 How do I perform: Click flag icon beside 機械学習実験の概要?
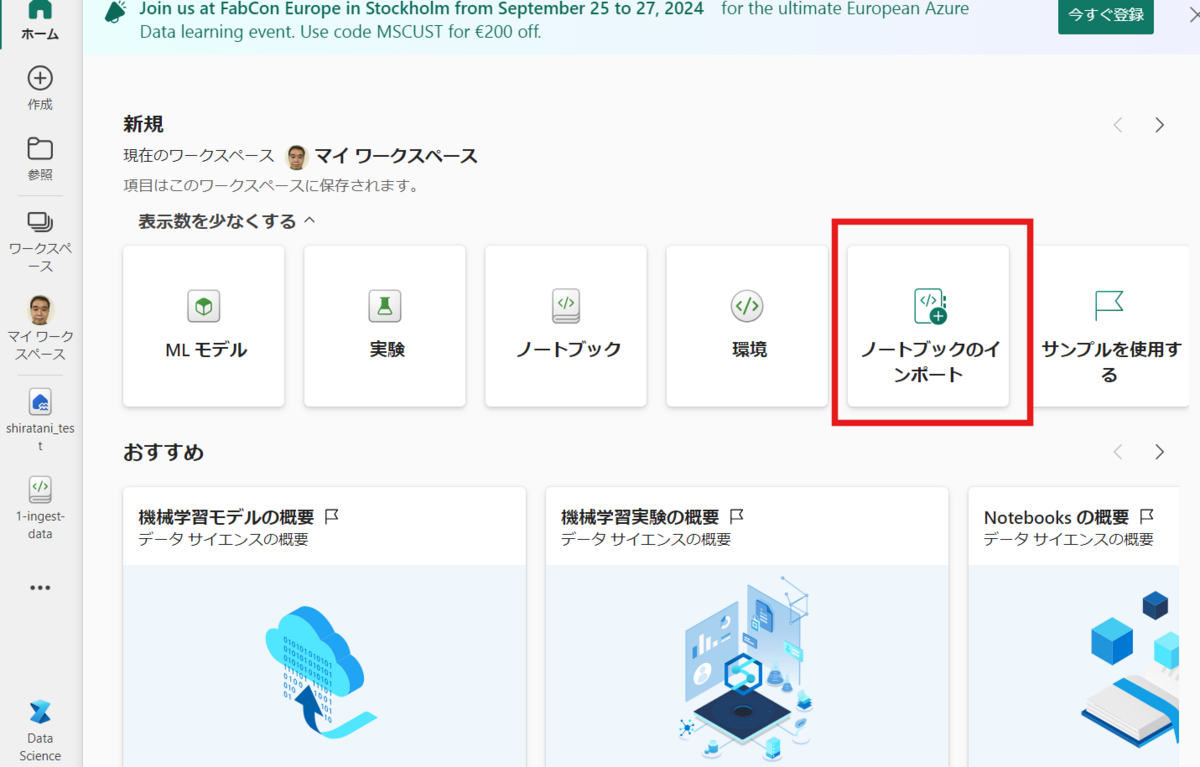pos(737,517)
